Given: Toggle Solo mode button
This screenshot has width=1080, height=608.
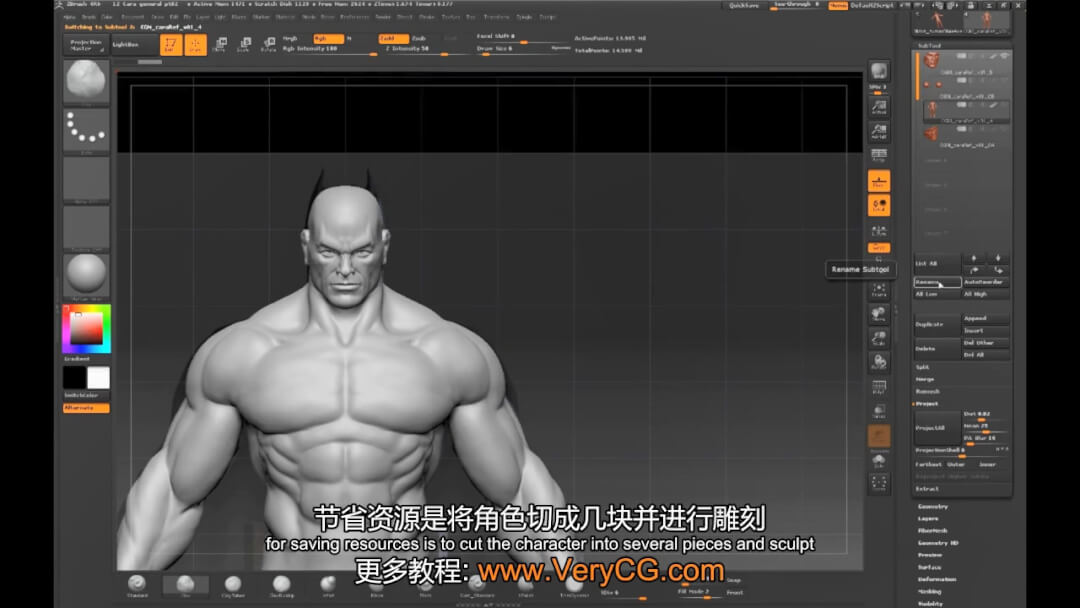Looking at the screenshot, I should (879, 459).
